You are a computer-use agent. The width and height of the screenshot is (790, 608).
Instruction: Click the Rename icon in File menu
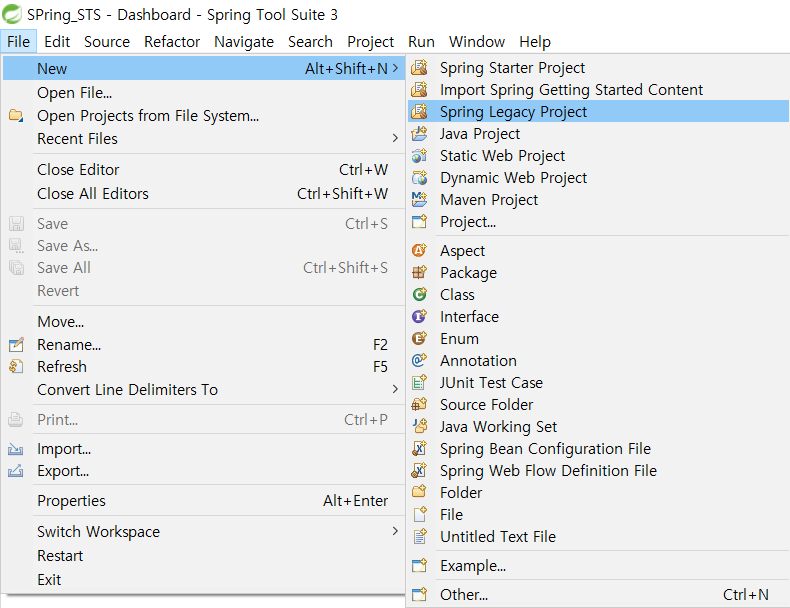pyautogui.click(x=16, y=345)
